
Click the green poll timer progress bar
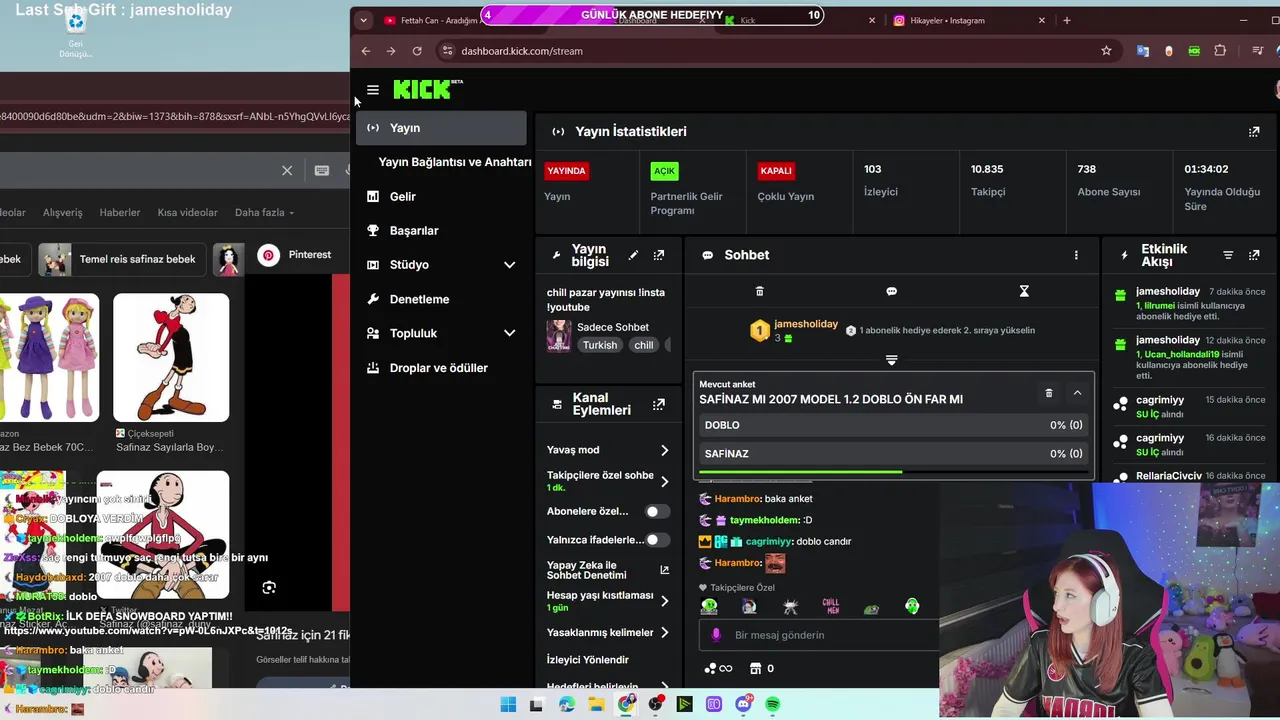pyautogui.click(x=799, y=472)
